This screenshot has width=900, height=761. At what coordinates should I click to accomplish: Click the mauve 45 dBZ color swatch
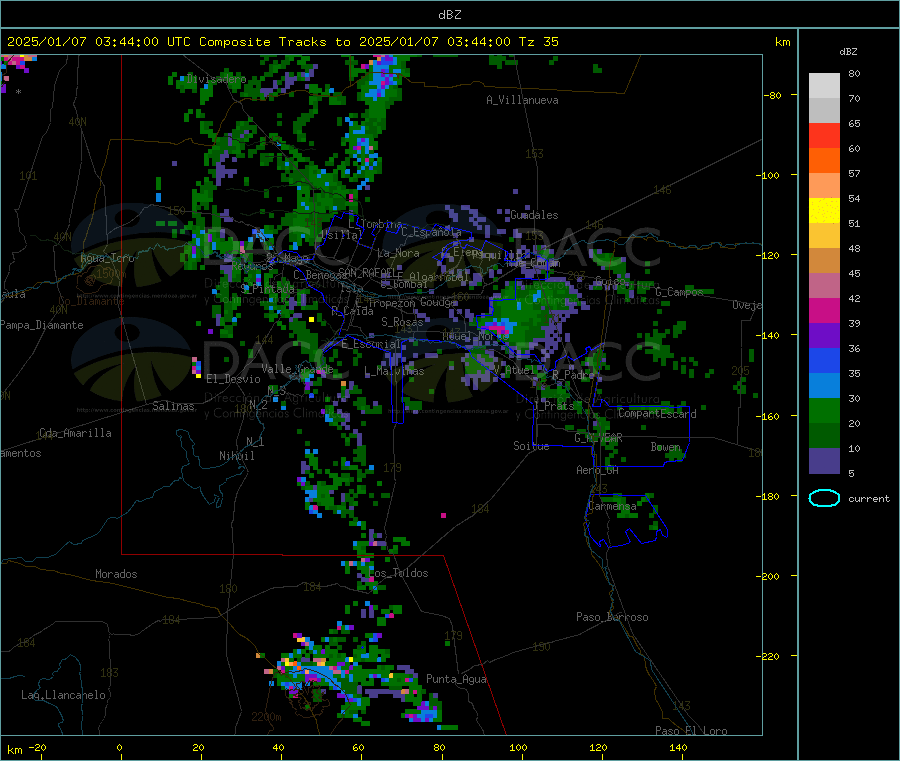click(x=824, y=285)
